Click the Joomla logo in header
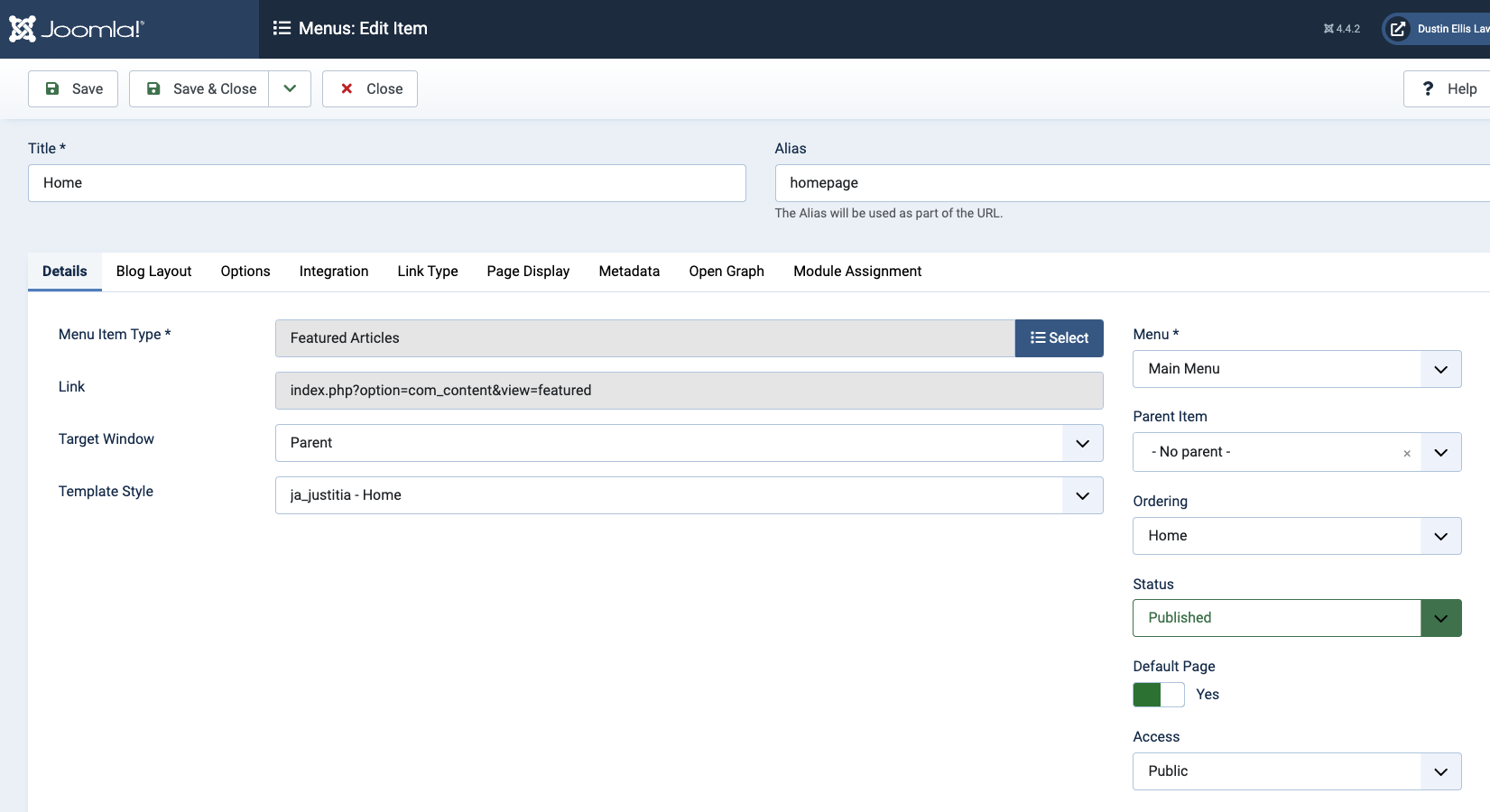The image size is (1490, 812). [77, 29]
